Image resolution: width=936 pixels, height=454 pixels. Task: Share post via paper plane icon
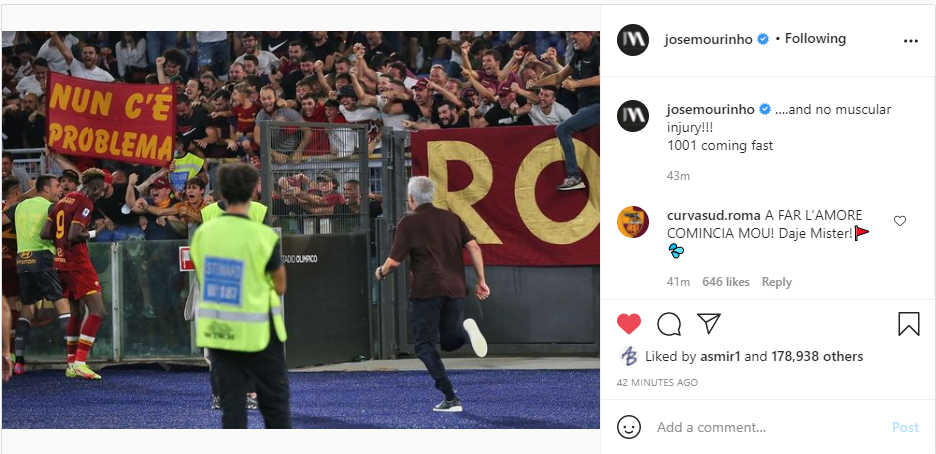pyautogui.click(x=709, y=323)
